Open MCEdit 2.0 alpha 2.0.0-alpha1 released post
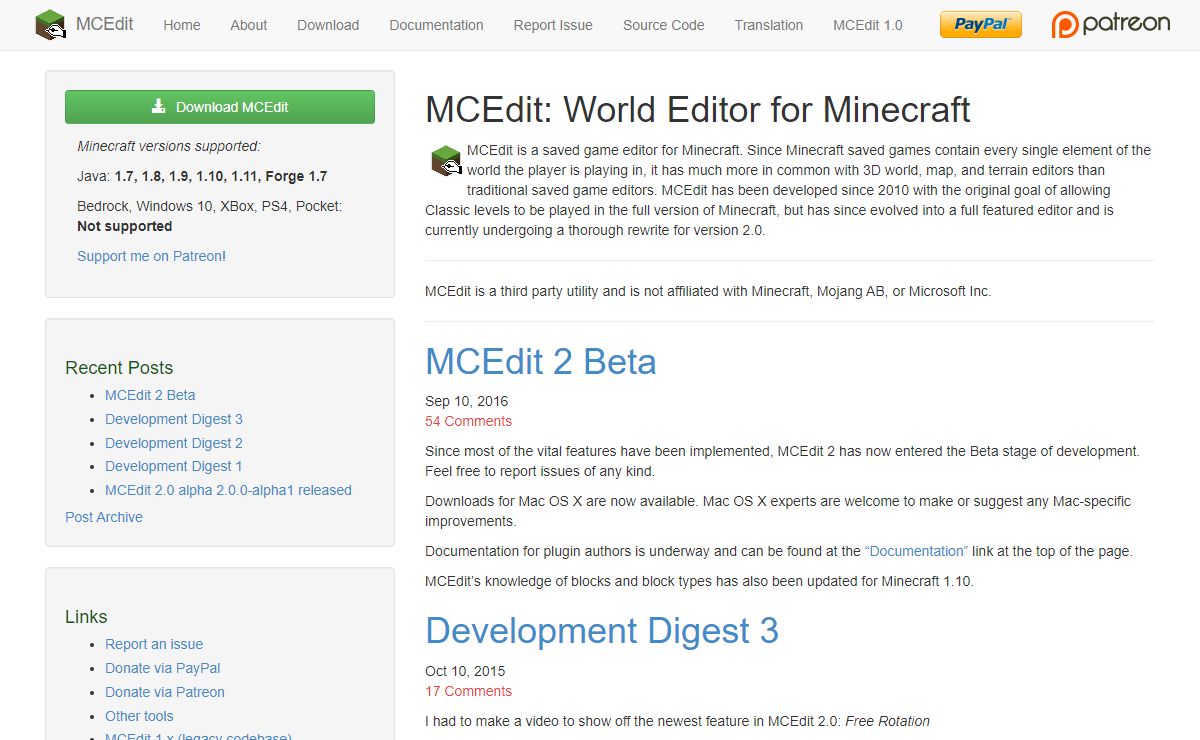 tap(228, 490)
